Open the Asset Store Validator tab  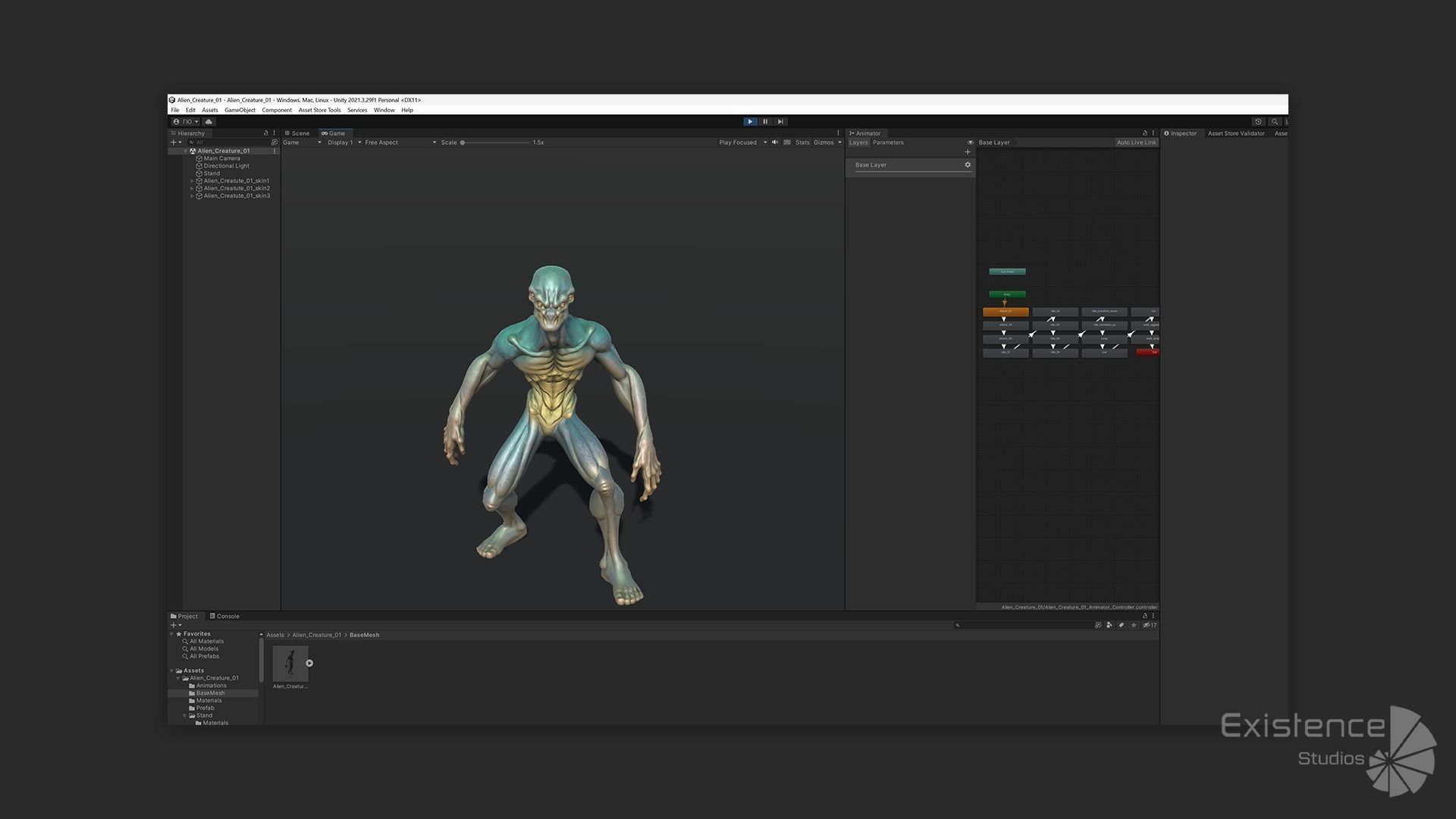[1236, 133]
